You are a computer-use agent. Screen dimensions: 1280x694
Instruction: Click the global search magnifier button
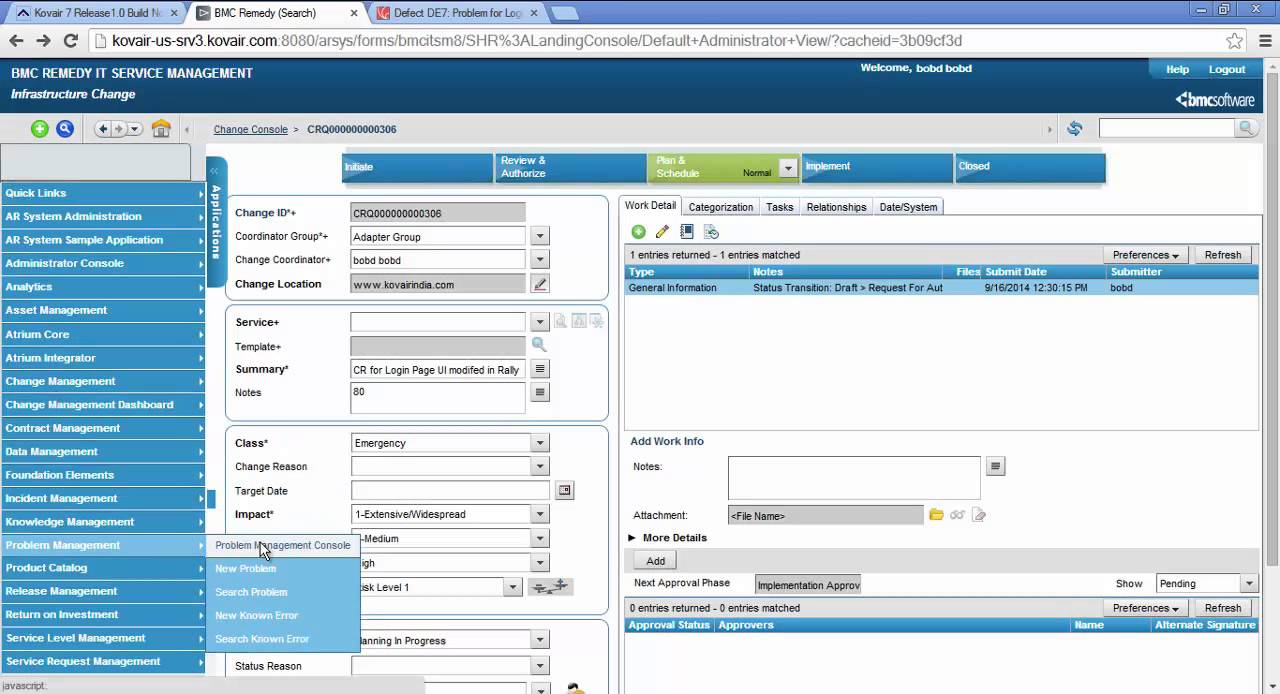tap(1246, 128)
